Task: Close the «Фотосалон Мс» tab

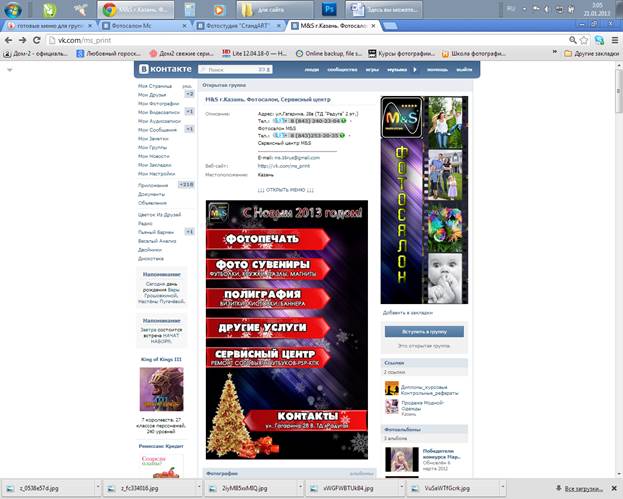Action: (x=184, y=26)
